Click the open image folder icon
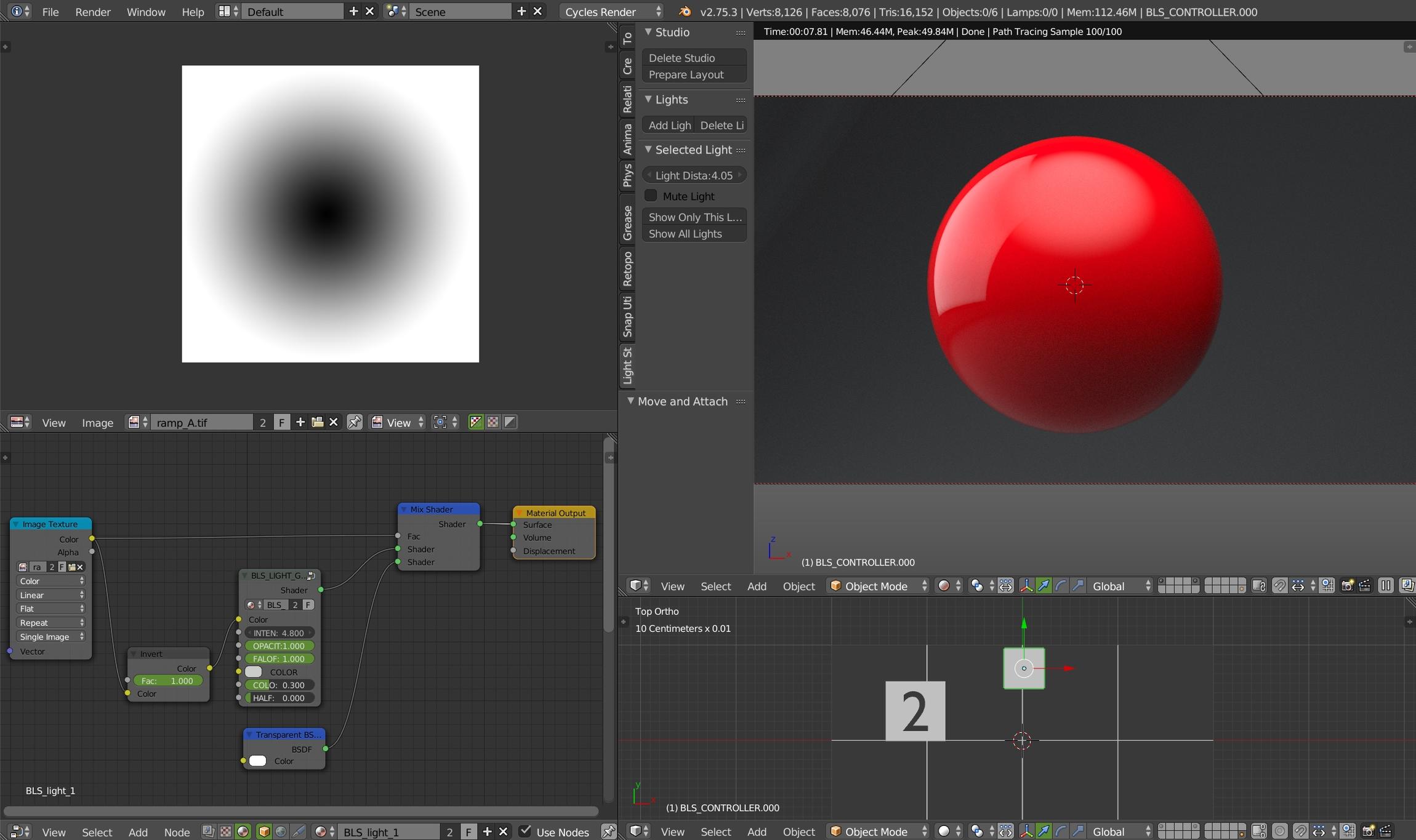Screen dimensions: 1416x840 point(317,422)
